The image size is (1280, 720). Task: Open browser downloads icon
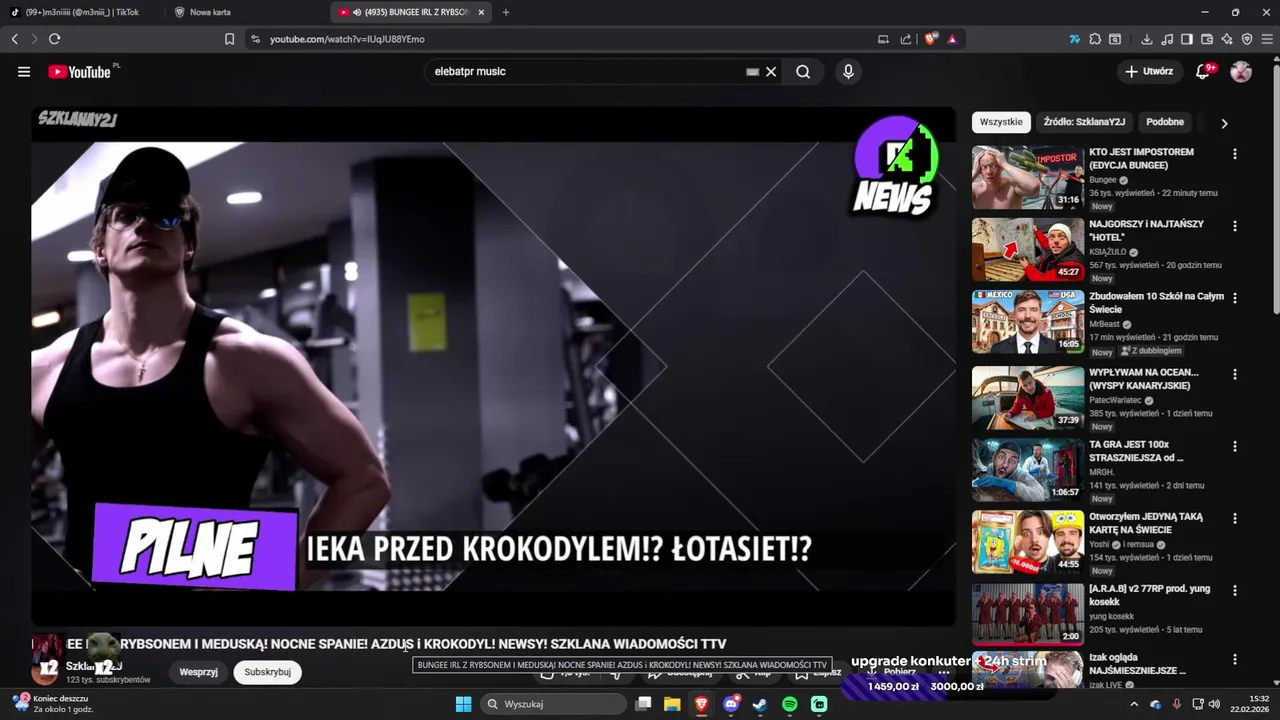click(1146, 39)
